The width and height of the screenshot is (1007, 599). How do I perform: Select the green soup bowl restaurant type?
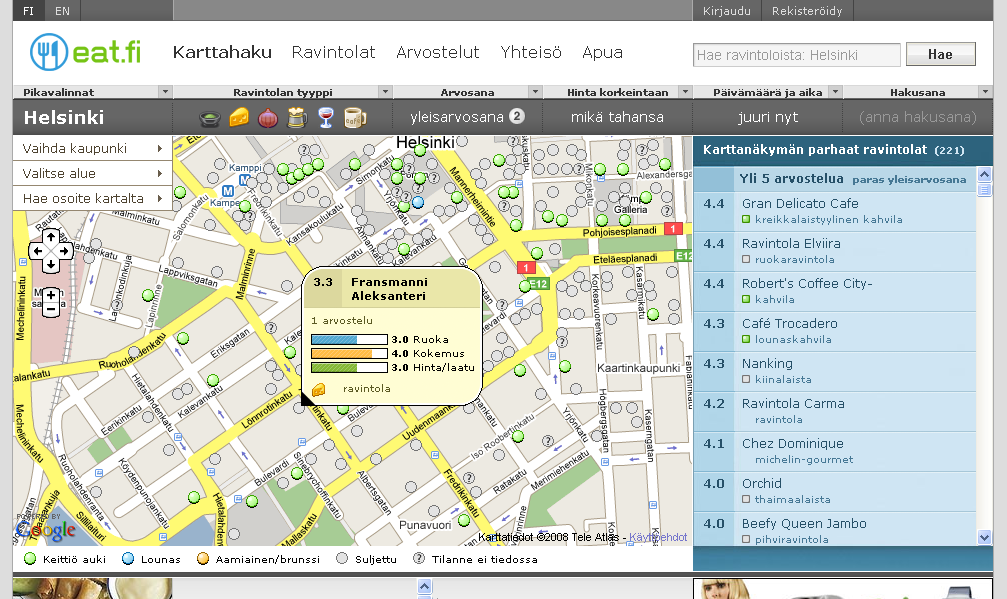(x=210, y=117)
